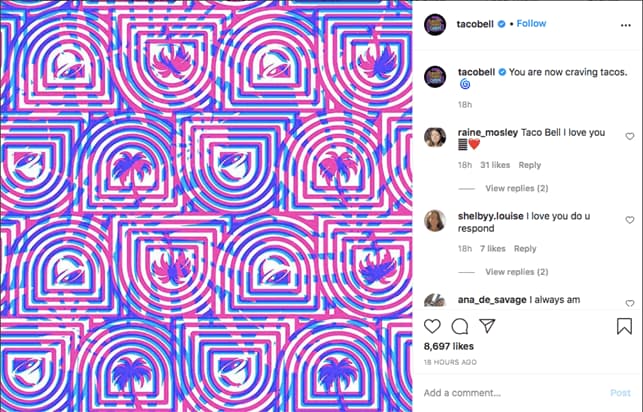Click the Post comment button
The width and height of the screenshot is (643, 412).
620,393
